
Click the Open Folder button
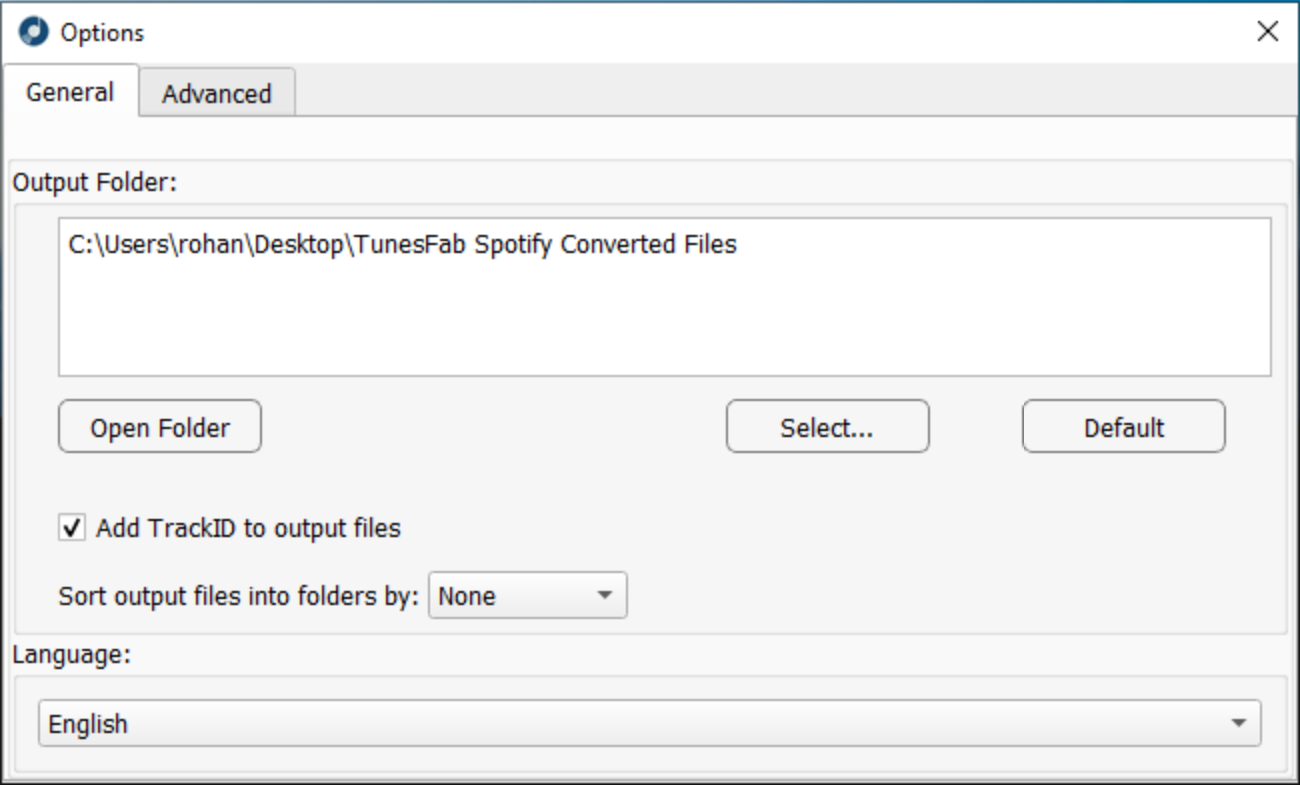[160, 427]
